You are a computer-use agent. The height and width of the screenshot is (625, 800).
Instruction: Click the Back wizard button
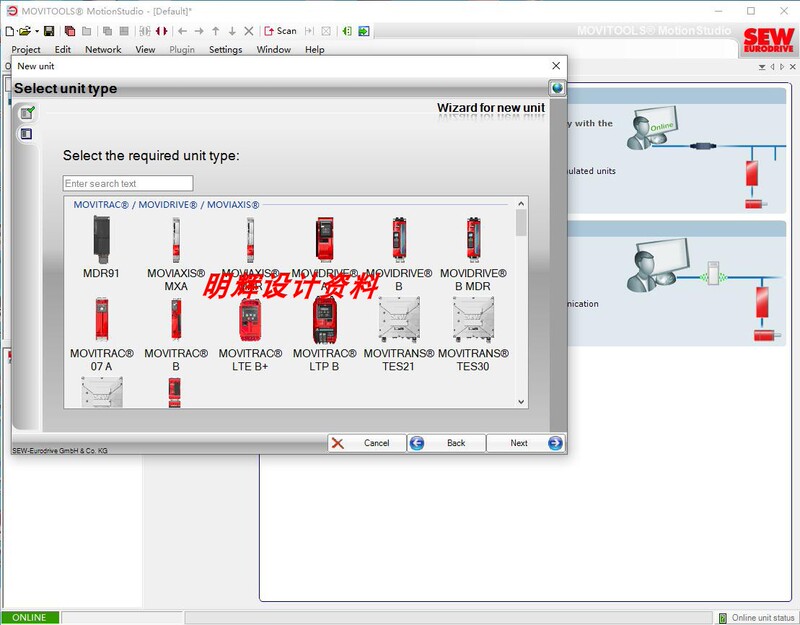446,443
